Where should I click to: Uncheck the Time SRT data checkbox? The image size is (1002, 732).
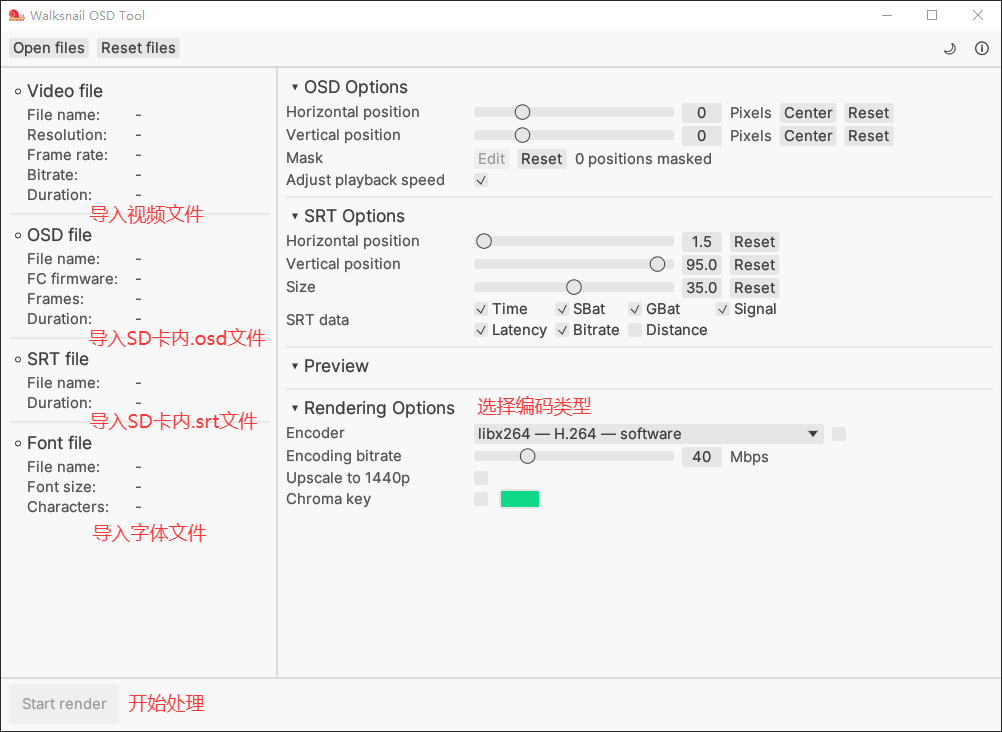481,309
